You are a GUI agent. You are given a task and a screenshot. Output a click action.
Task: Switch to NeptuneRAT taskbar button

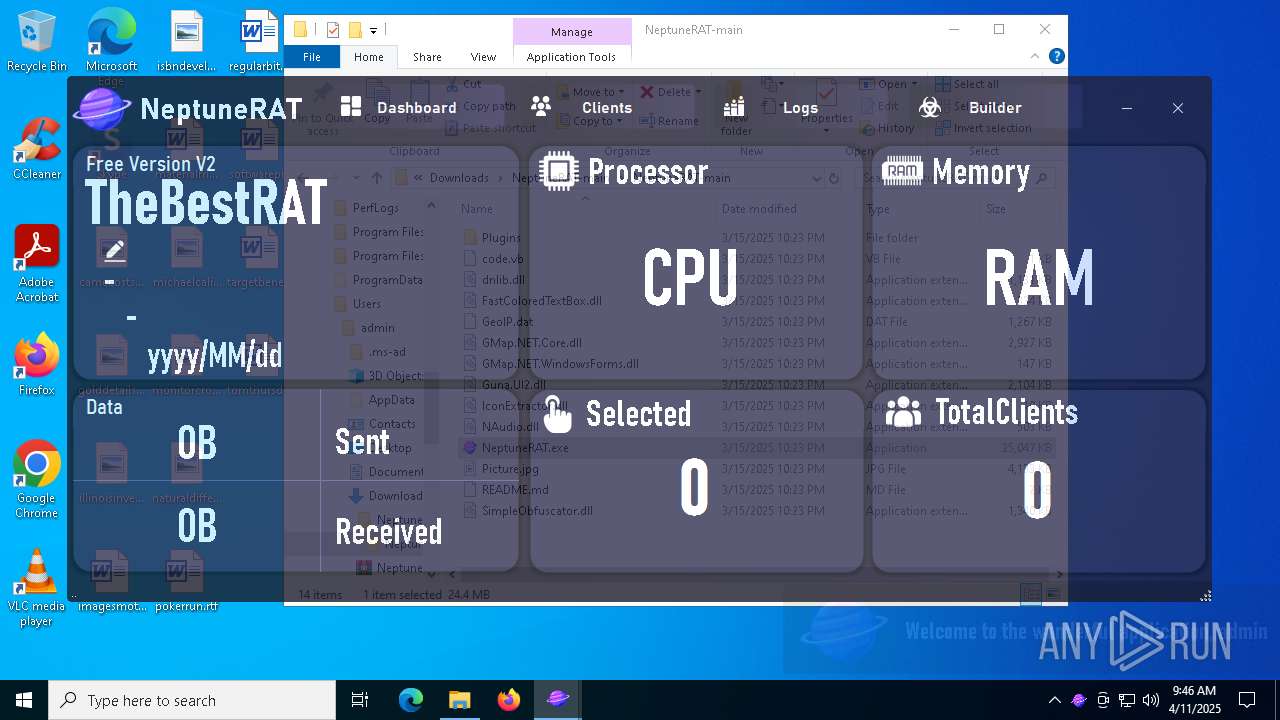[x=558, y=700]
